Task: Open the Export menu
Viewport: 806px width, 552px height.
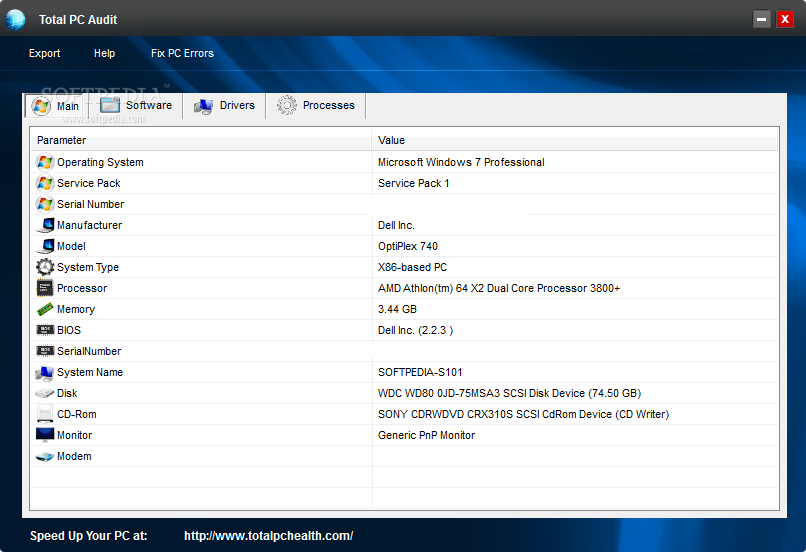Action: pos(44,53)
